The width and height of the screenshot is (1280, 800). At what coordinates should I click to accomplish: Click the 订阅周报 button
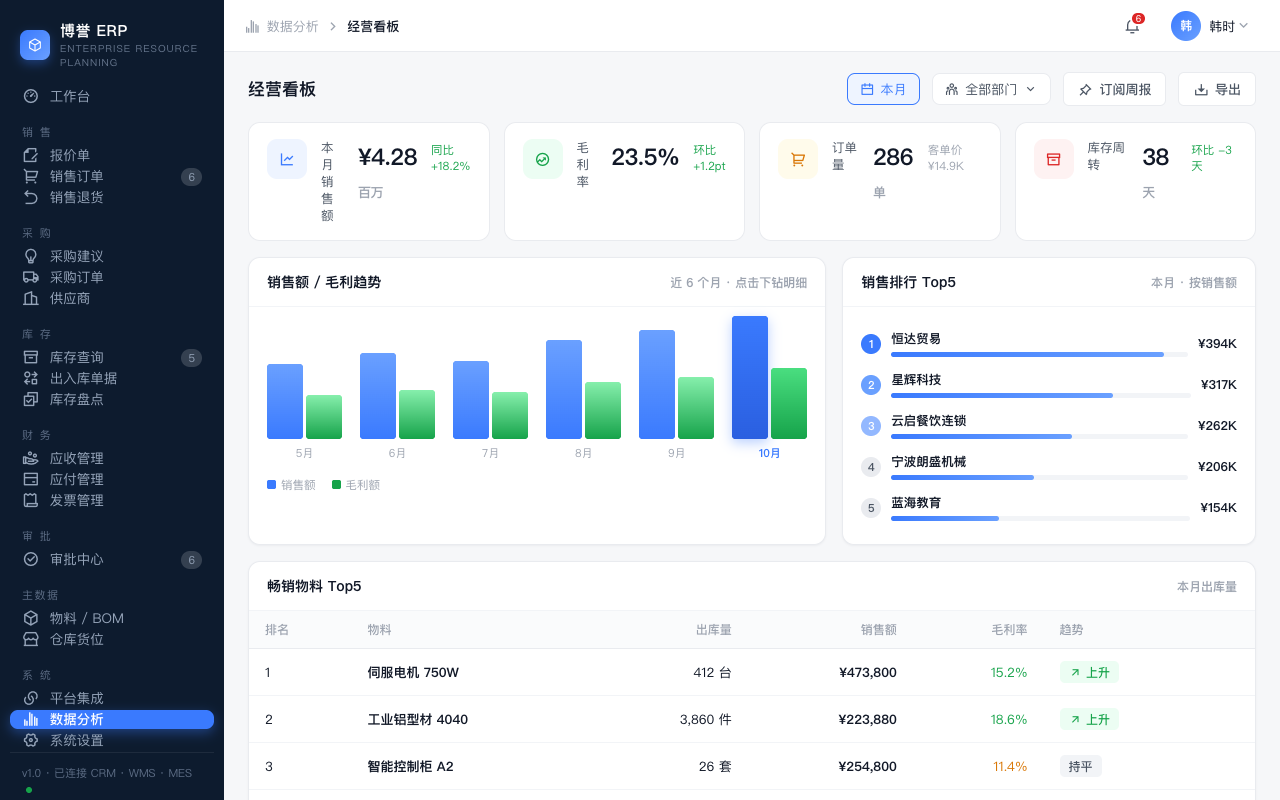1114,89
